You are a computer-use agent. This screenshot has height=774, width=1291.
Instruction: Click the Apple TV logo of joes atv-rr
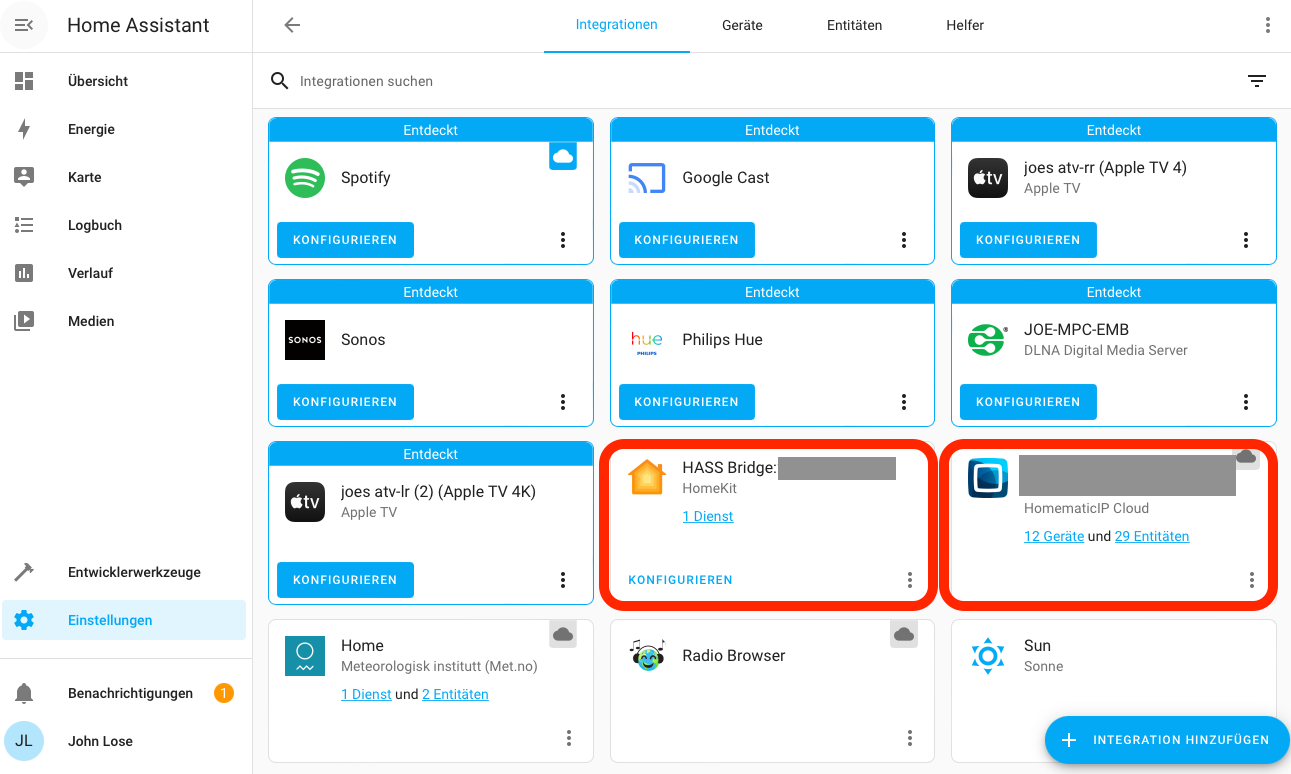pyautogui.click(x=988, y=178)
